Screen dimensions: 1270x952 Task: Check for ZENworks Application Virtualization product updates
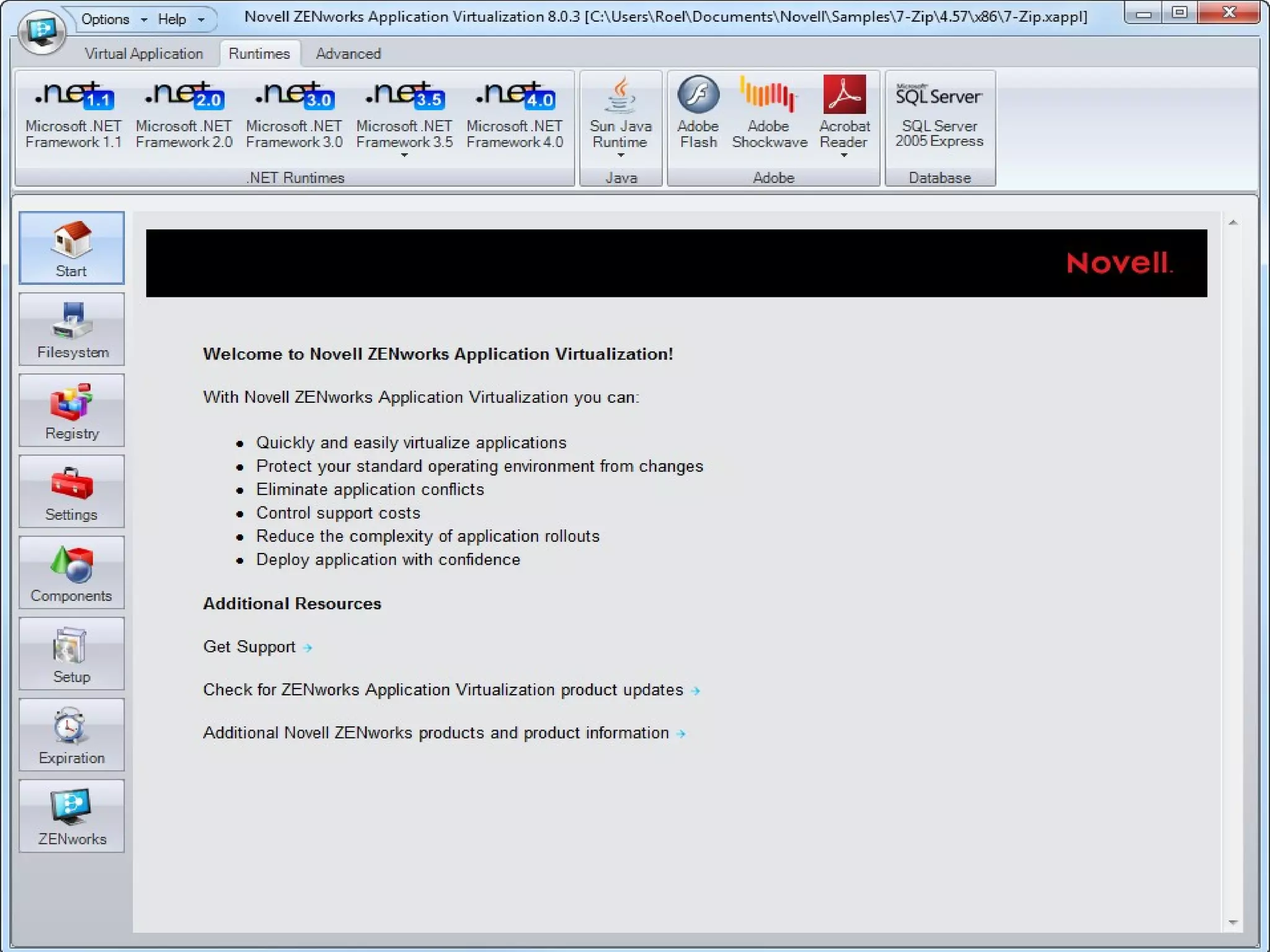tap(451, 690)
